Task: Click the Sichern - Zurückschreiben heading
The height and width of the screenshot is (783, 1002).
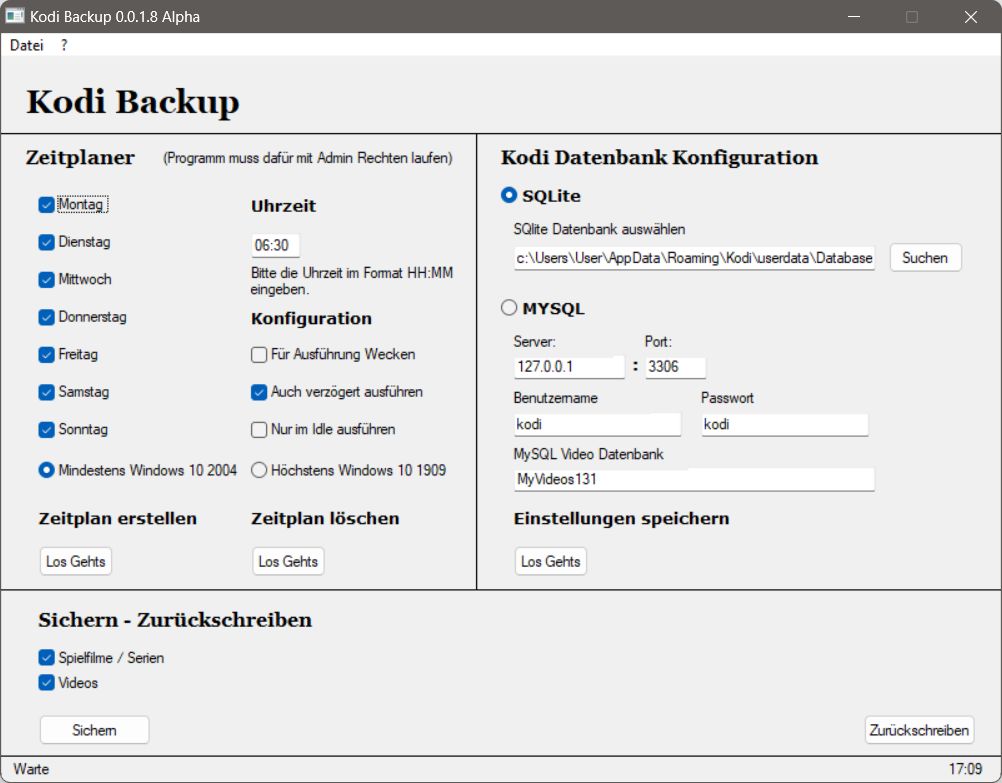Action: [x=175, y=619]
